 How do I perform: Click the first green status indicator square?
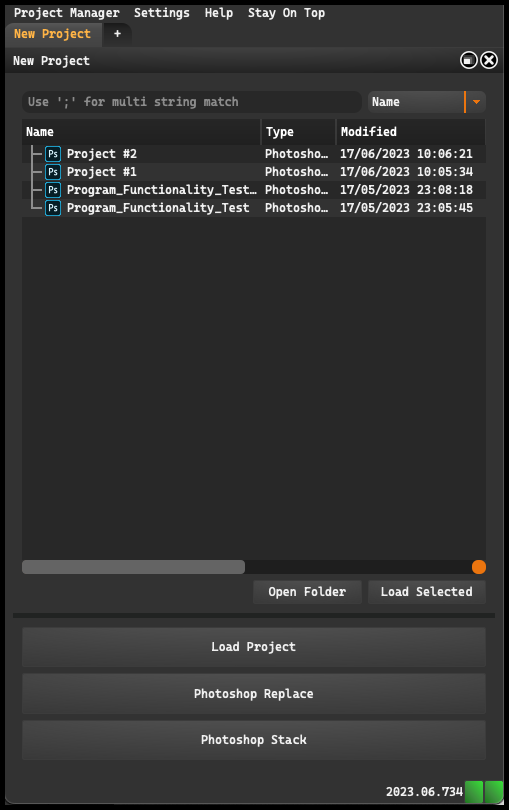pos(474,791)
